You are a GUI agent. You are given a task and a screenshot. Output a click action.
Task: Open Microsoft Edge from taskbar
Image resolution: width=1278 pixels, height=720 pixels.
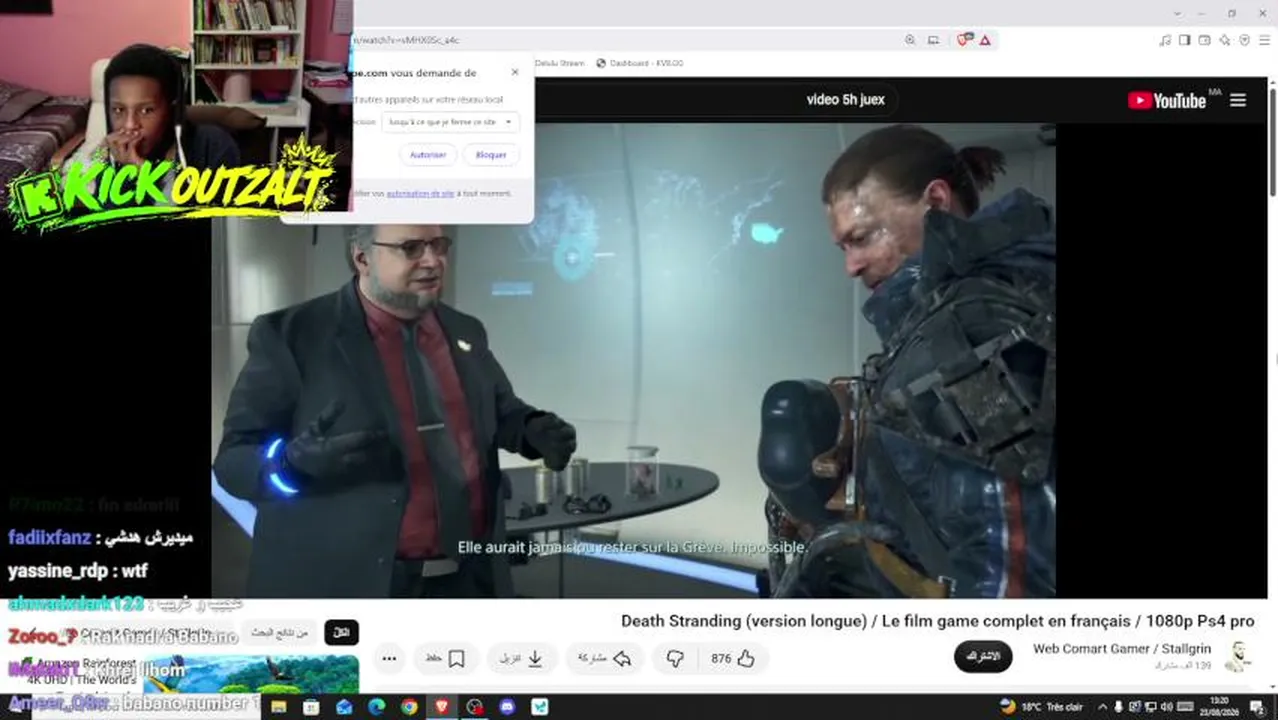point(376,707)
